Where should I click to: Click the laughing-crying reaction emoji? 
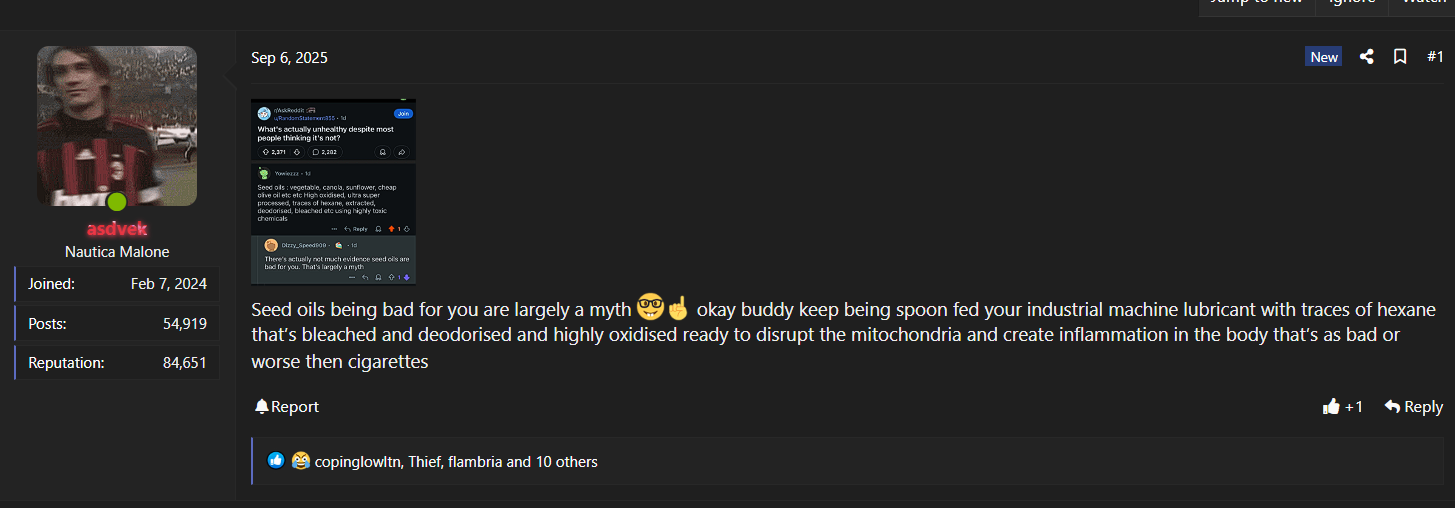point(301,461)
